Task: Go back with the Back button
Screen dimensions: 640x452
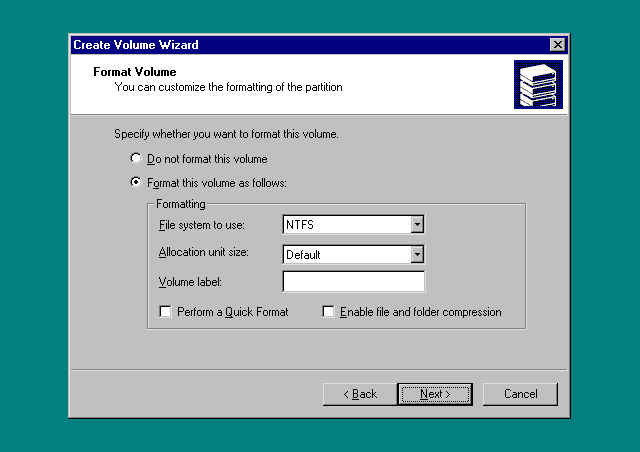Action: click(x=360, y=394)
